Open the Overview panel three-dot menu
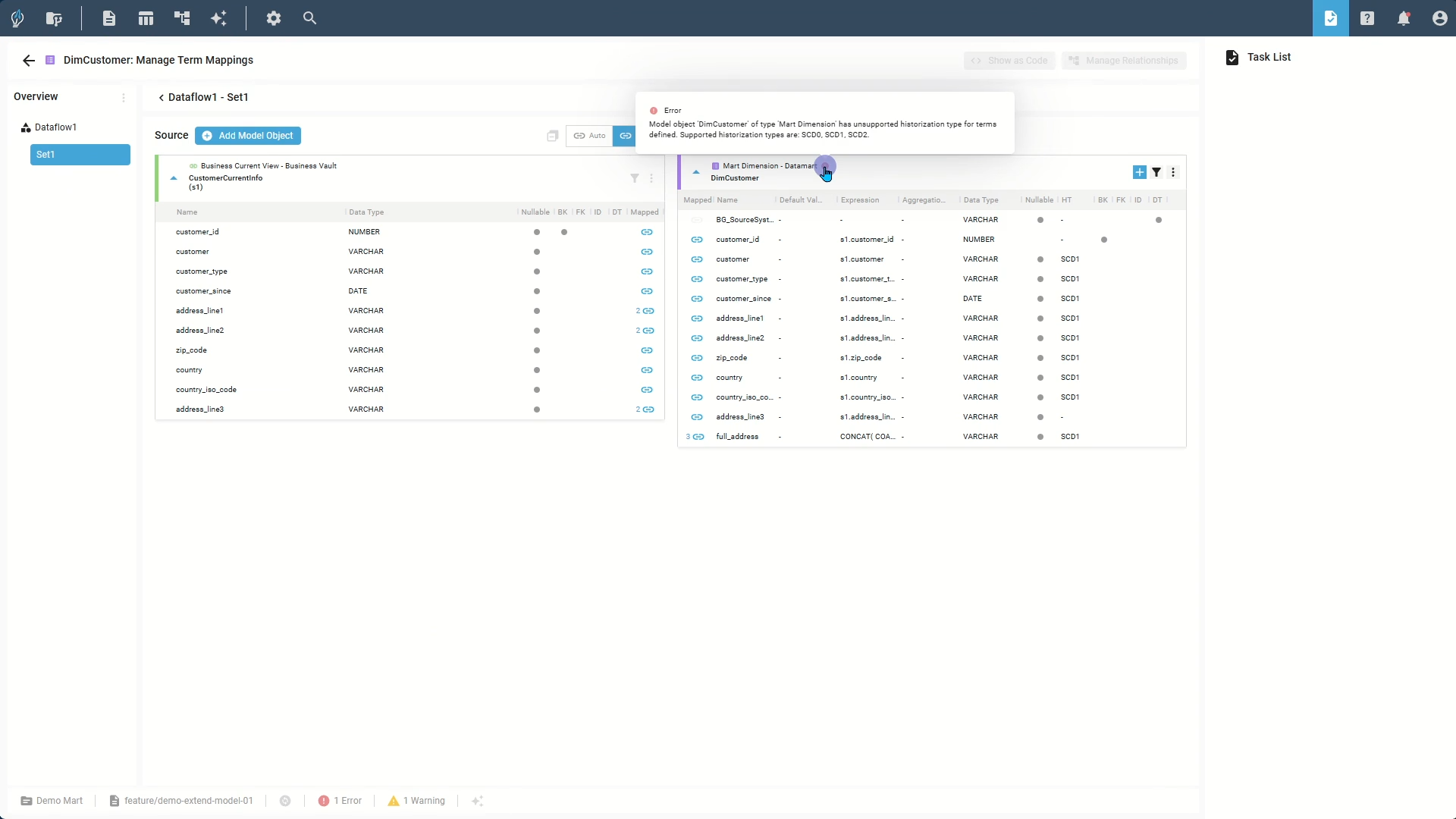Screen dimensions: 1456x819 click(124, 97)
